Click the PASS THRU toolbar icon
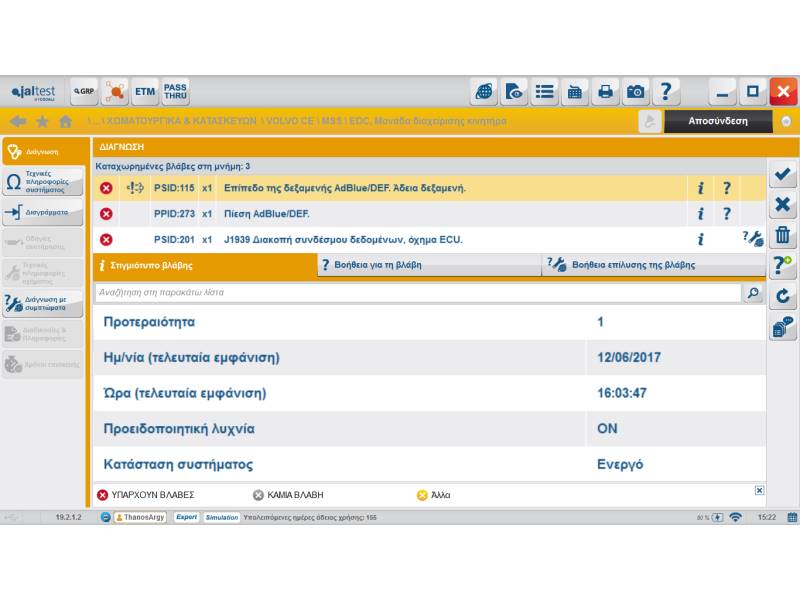The image size is (800, 600). tap(175, 92)
